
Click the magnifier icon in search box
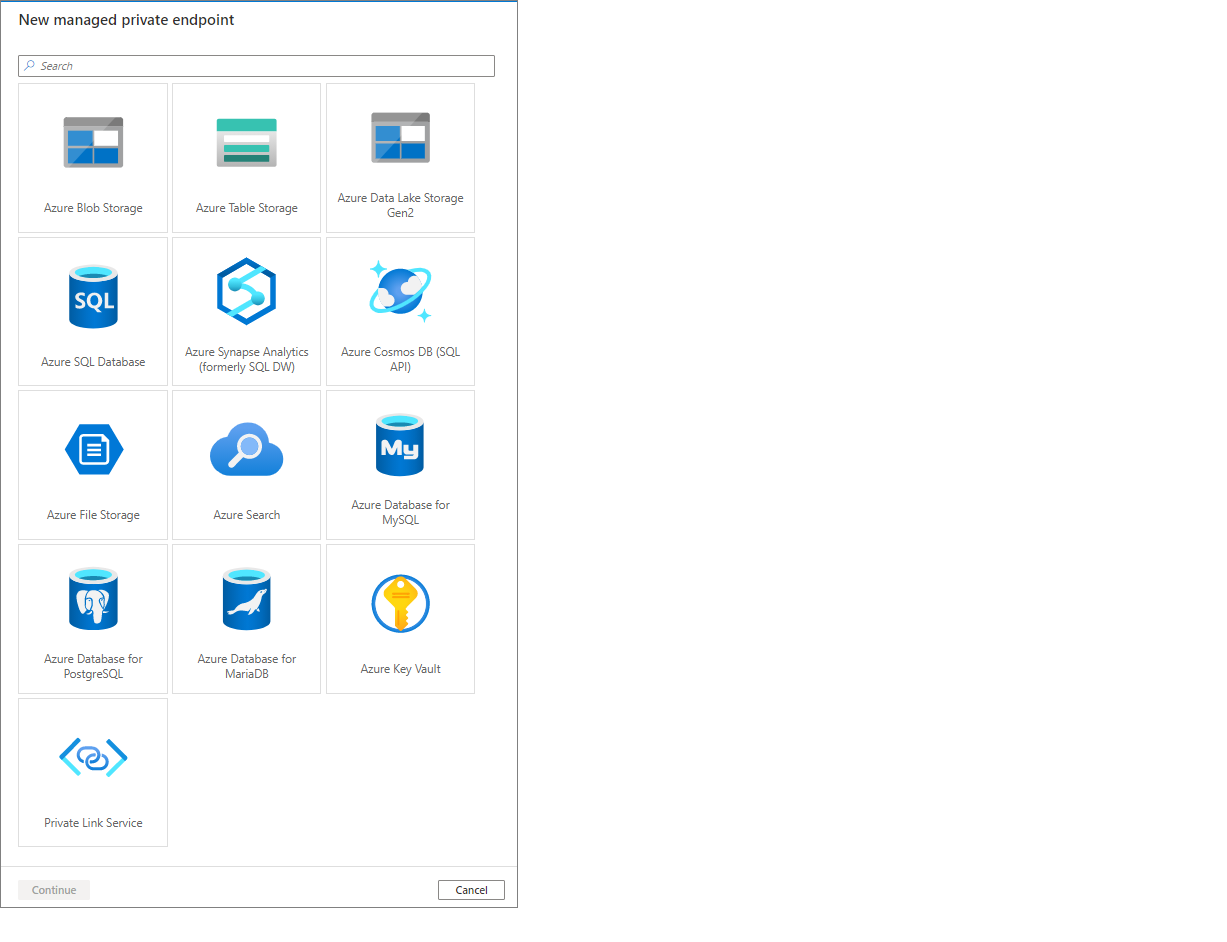click(30, 65)
